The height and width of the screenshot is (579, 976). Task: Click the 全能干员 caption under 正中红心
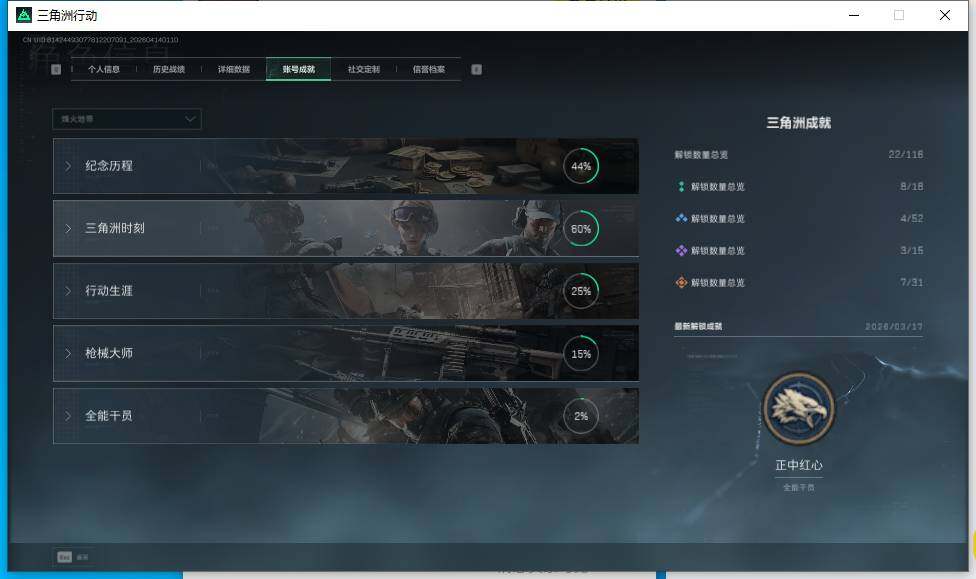point(799,487)
